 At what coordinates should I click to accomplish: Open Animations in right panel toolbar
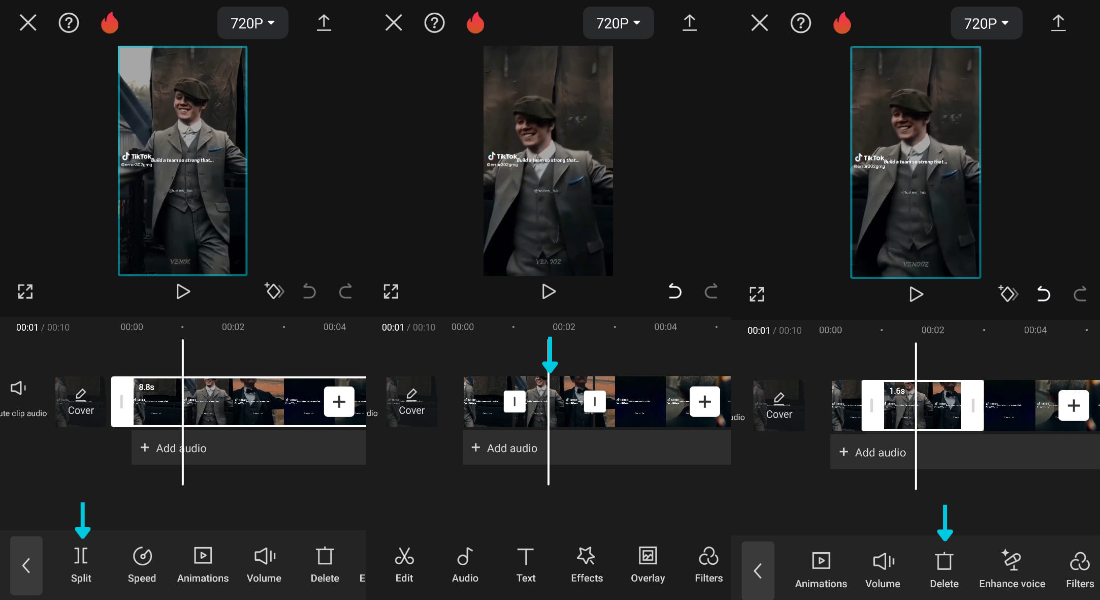click(x=821, y=570)
